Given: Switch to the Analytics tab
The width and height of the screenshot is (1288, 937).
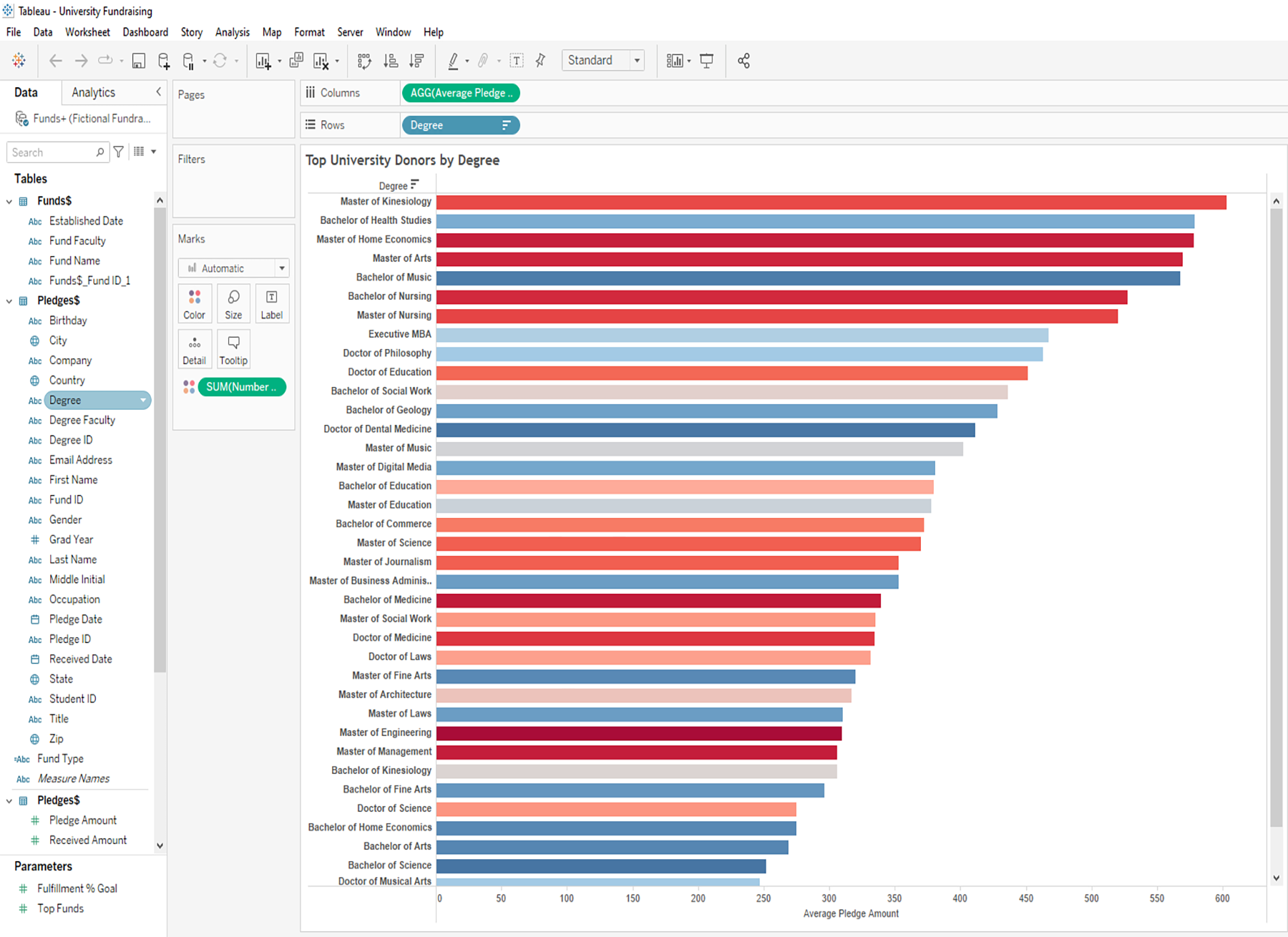Looking at the screenshot, I should tap(93, 92).
